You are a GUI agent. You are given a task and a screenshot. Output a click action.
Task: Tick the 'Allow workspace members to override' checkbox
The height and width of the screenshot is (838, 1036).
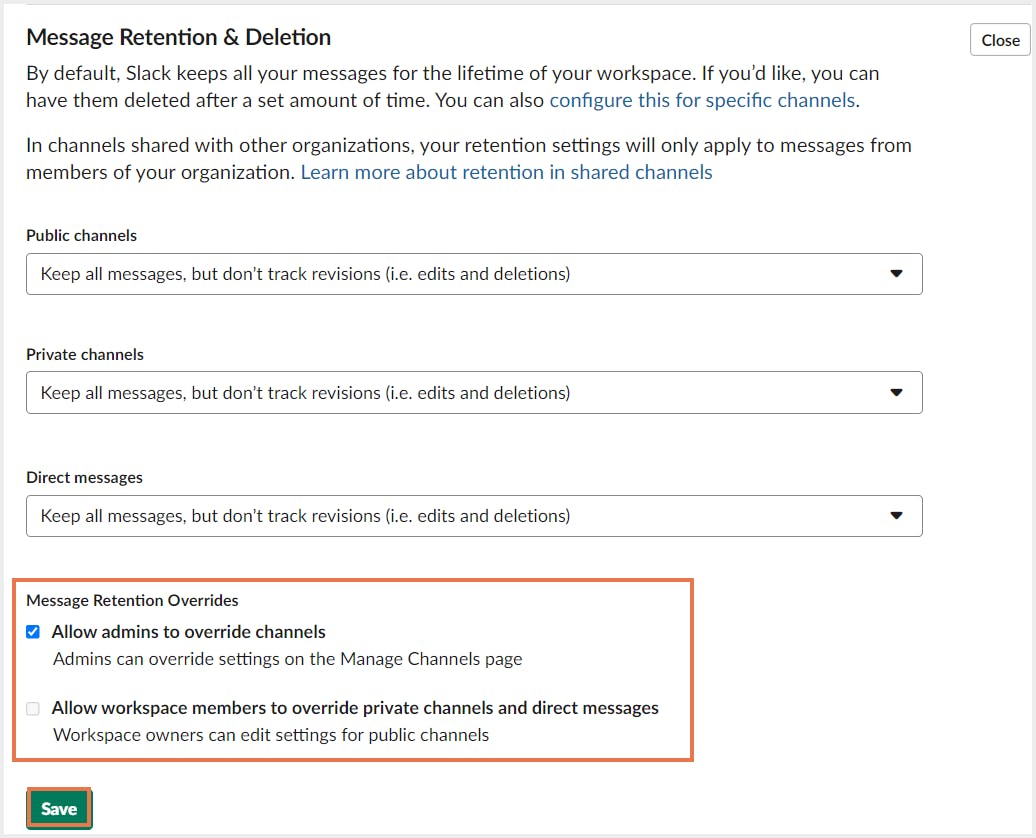[33, 709]
